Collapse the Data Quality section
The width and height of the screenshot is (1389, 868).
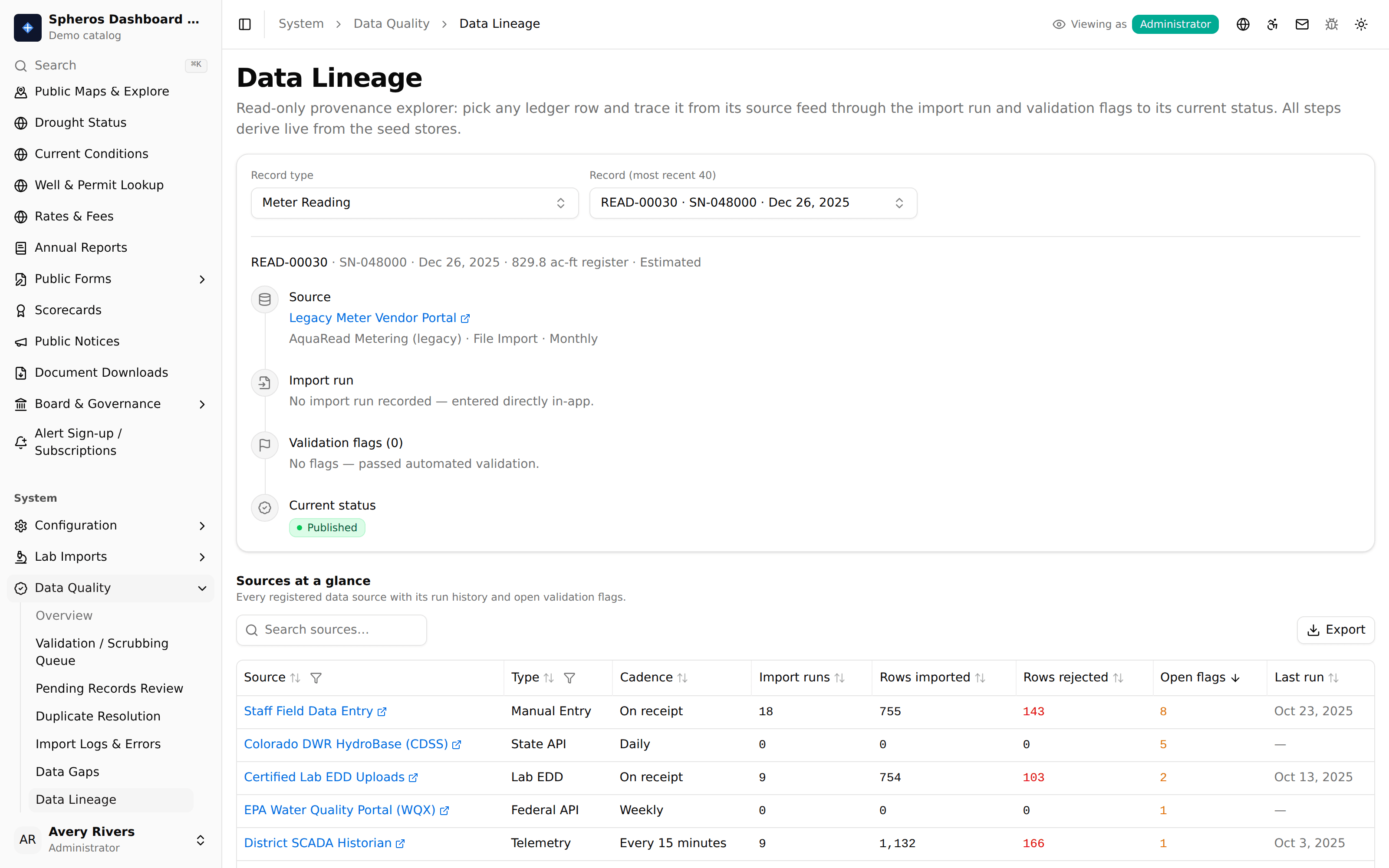(x=111, y=589)
